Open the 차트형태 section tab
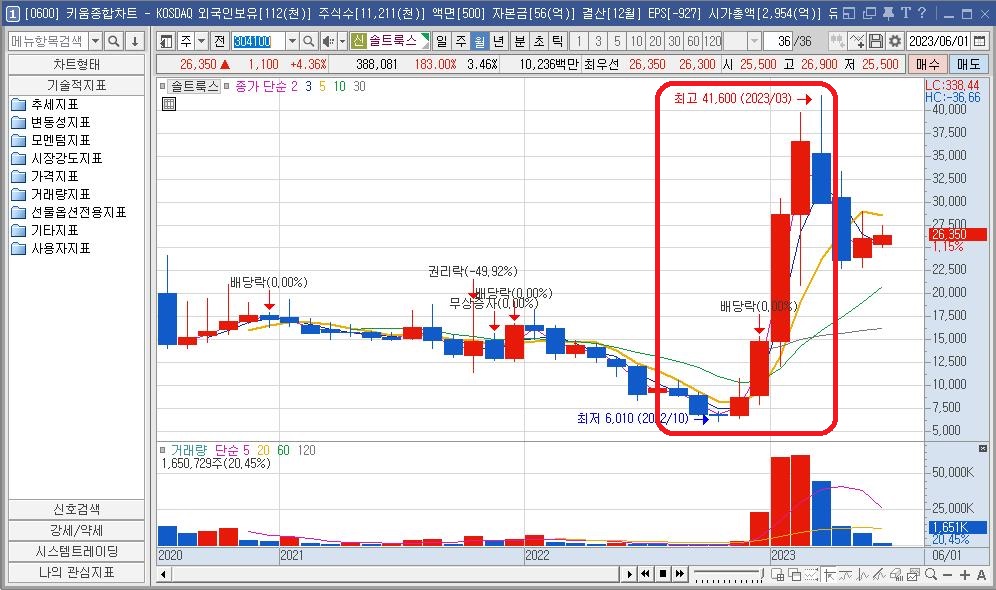This screenshot has height=590, width=996. pyautogui.click(x=76, y=64)
